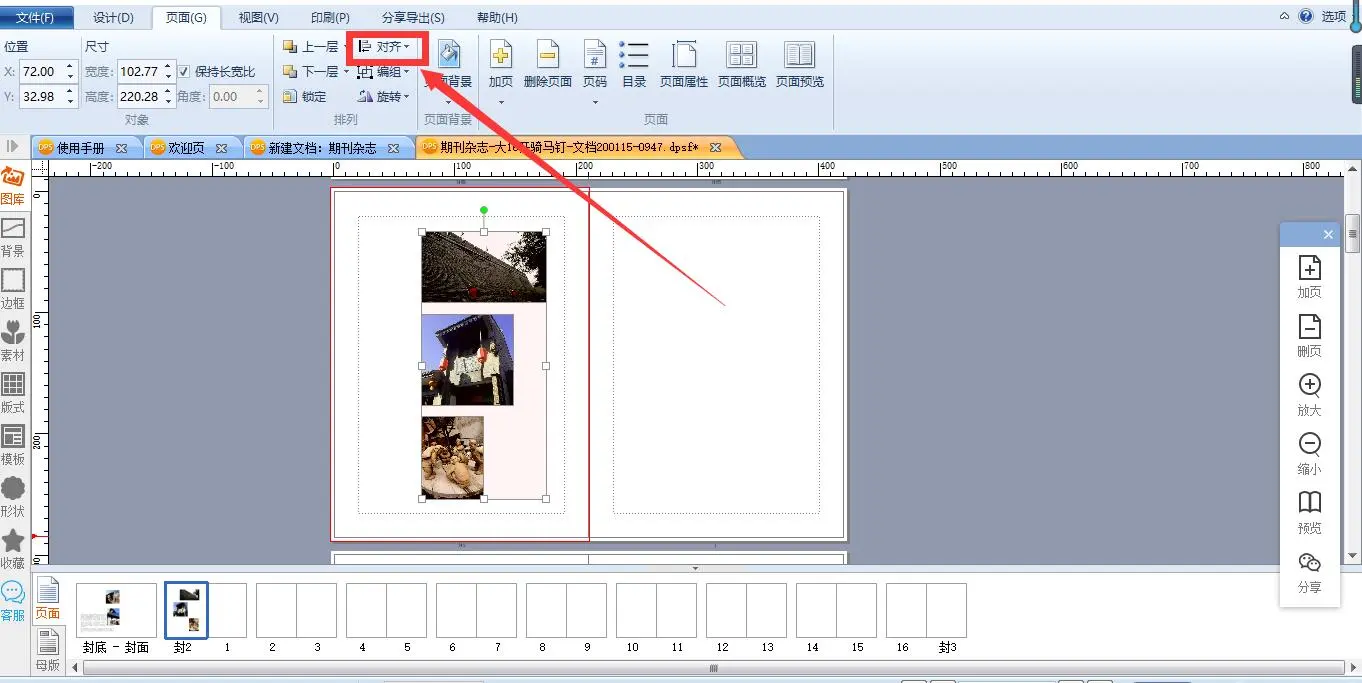
Task: Open the 模板 template panel
Action: 13,447
